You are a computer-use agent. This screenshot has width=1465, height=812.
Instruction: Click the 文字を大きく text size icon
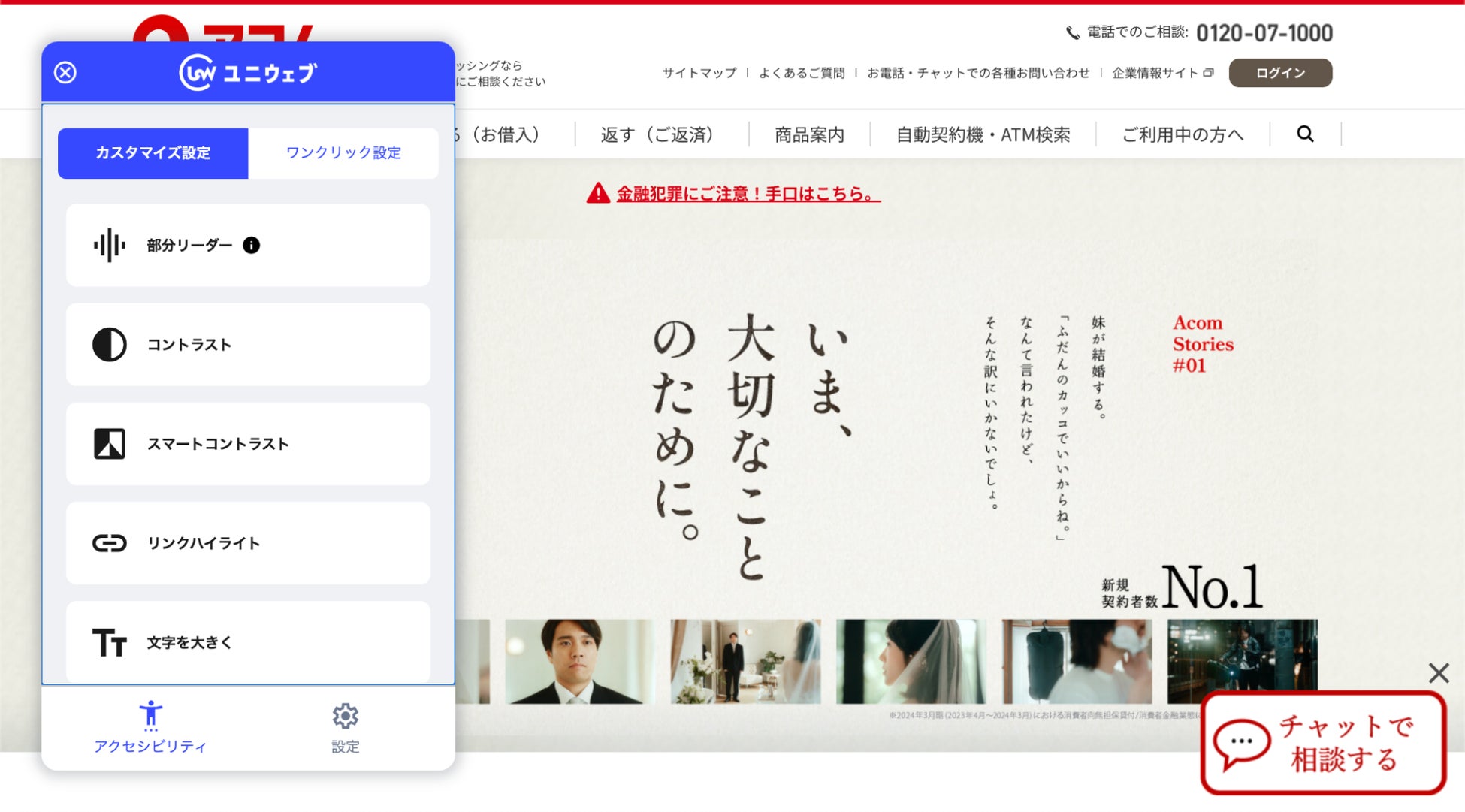click(110, 643)
